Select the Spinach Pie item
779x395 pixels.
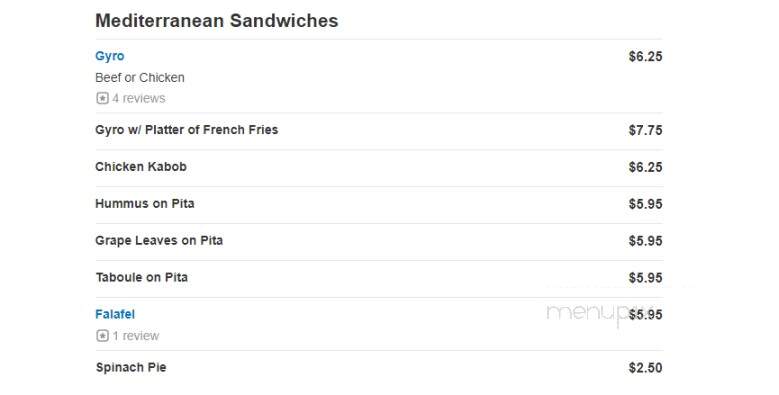click(131, 368)
